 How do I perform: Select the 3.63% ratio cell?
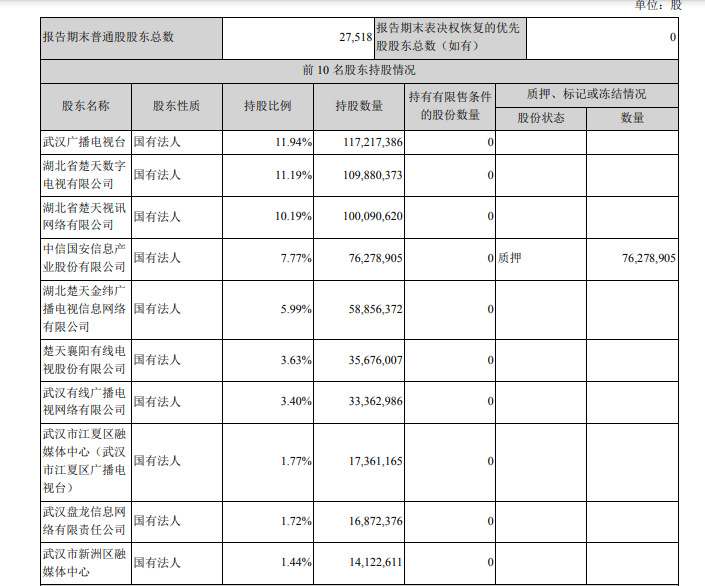click(x=296, y=360)
